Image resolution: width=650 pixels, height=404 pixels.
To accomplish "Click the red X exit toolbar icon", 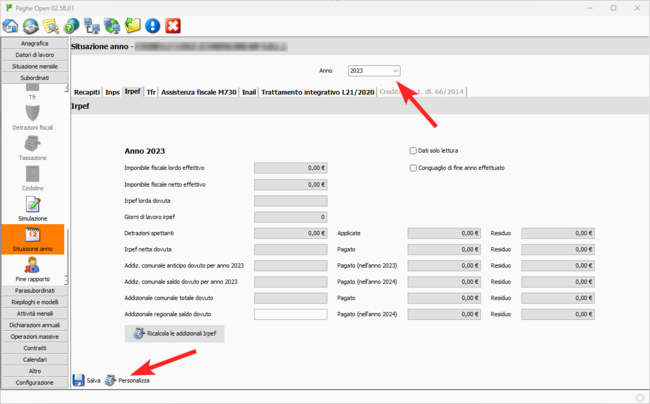I will 173,26.
